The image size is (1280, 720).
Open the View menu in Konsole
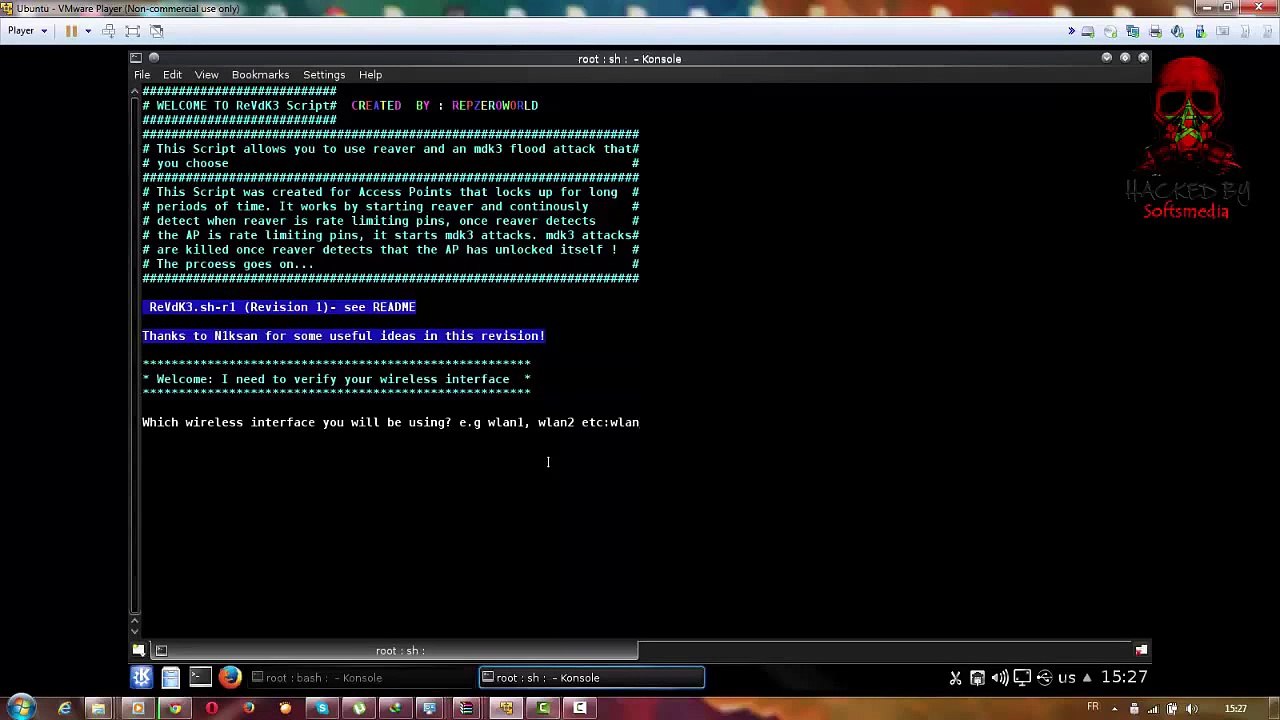pos(206,75)
